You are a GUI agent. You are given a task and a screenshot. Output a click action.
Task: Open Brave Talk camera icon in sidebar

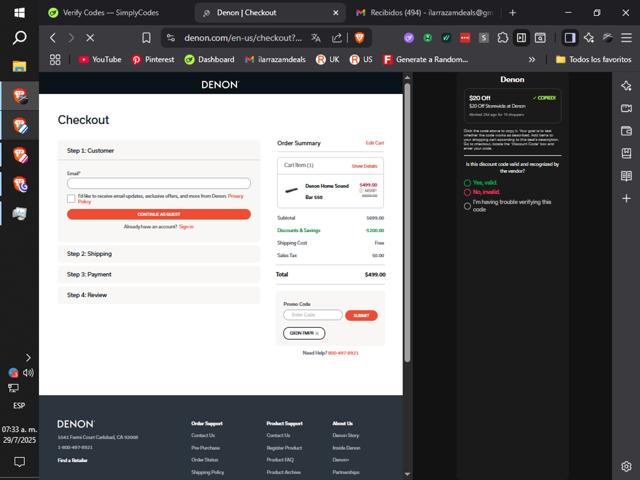(626, 108)
